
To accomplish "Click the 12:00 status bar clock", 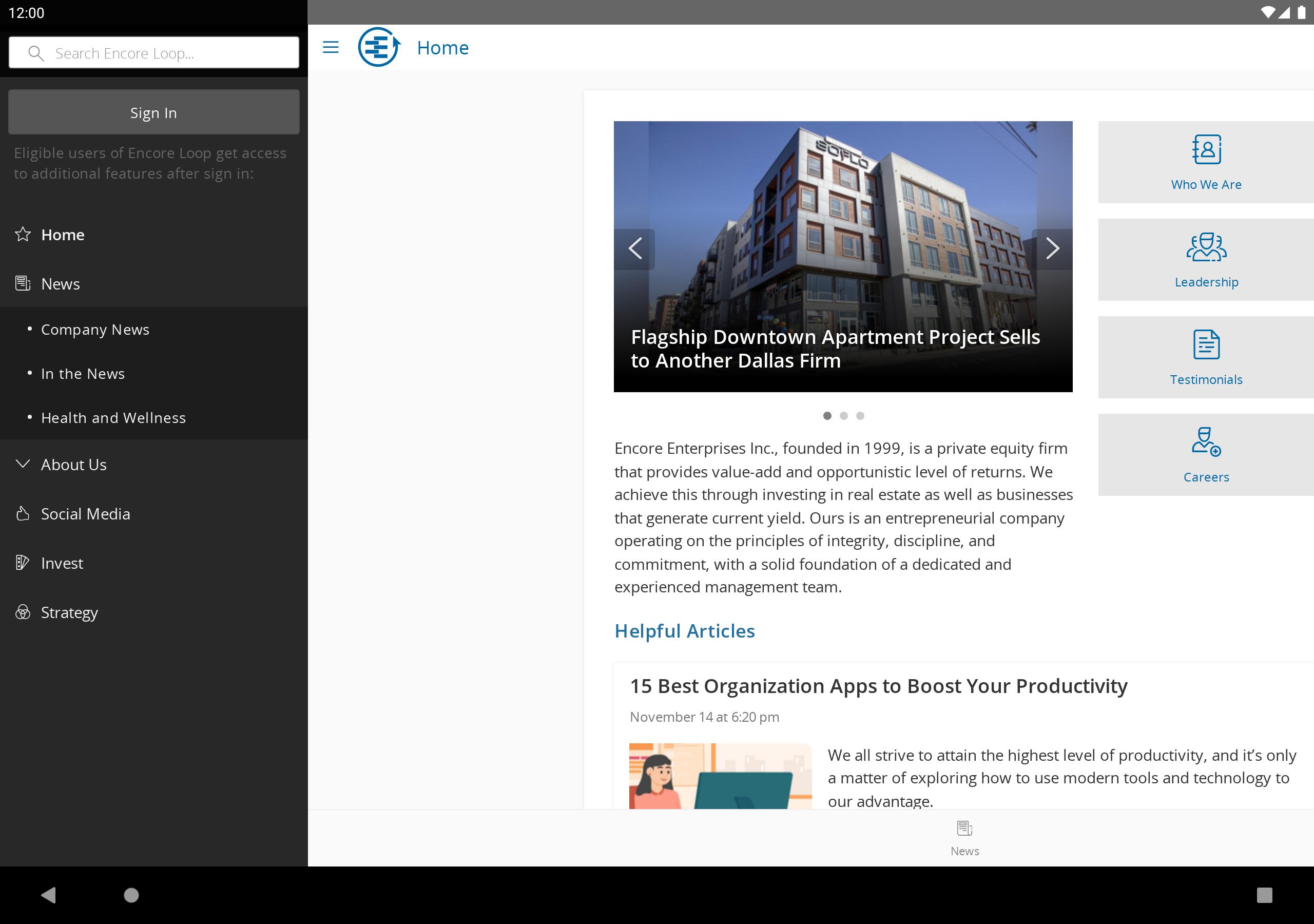I will 26,13.
